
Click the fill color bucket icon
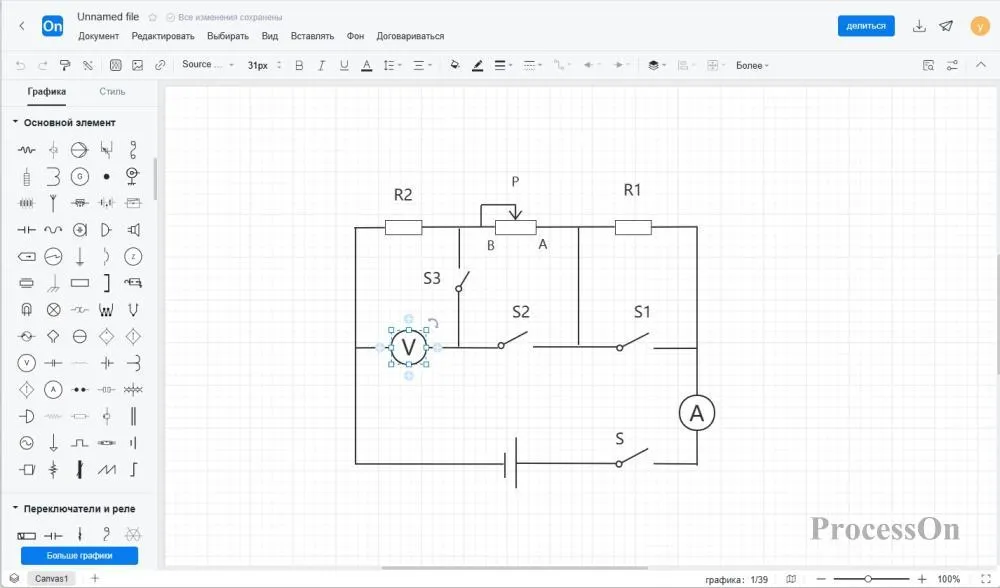(455, 65)
